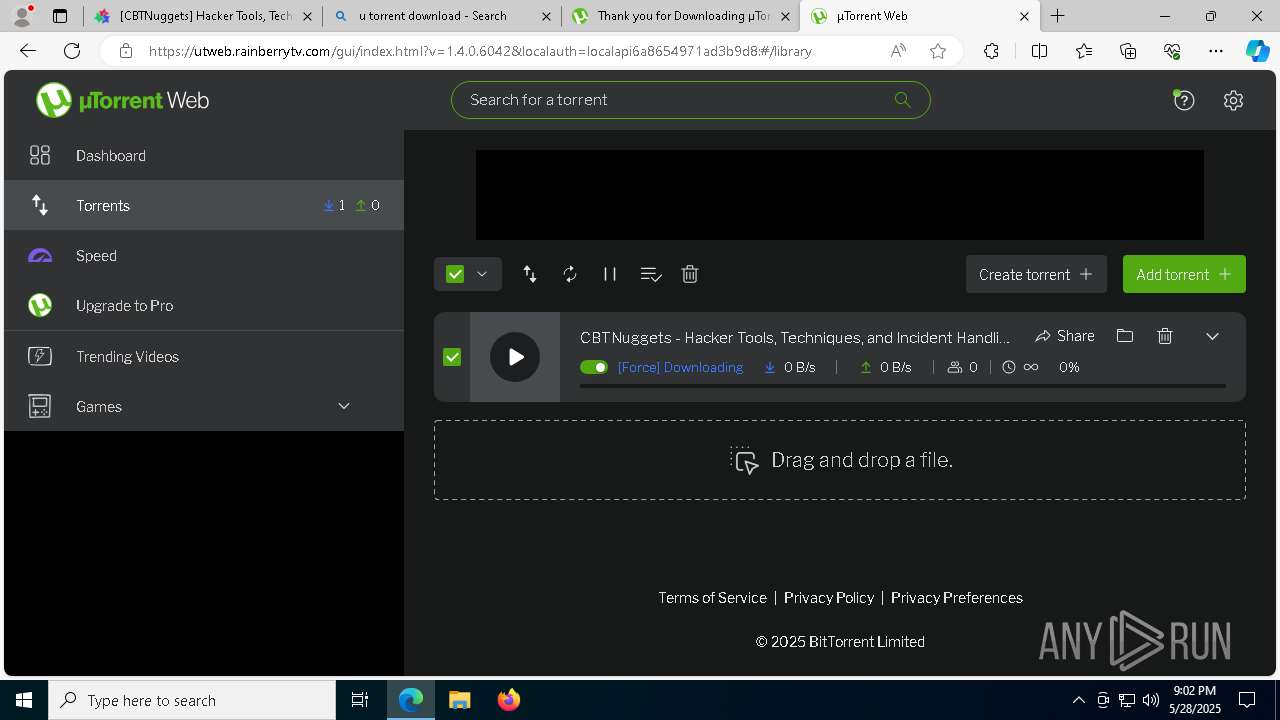The image size is (1280, 720).
Task: Click the address bar URL
Action: 480,51
